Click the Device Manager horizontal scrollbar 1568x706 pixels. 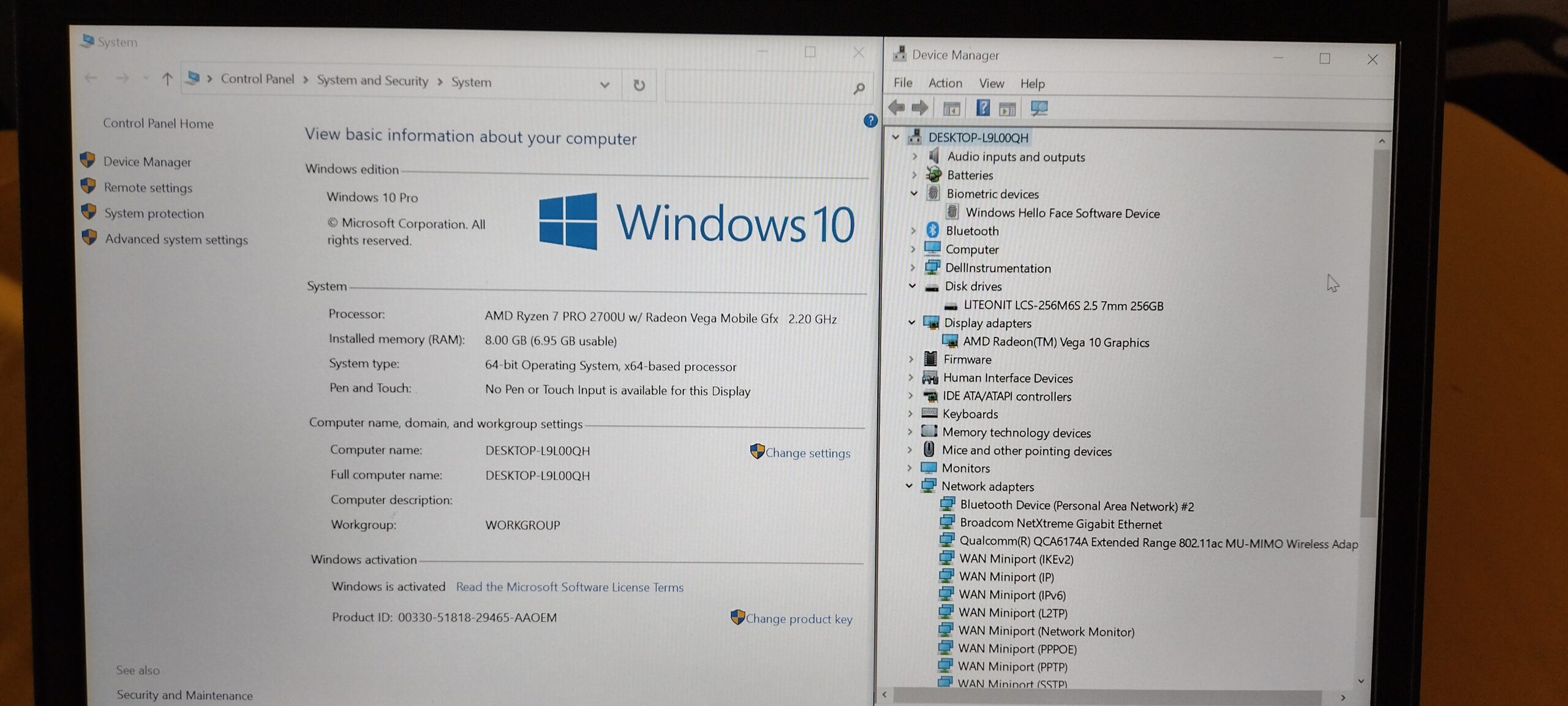(x=1107, y=696)
